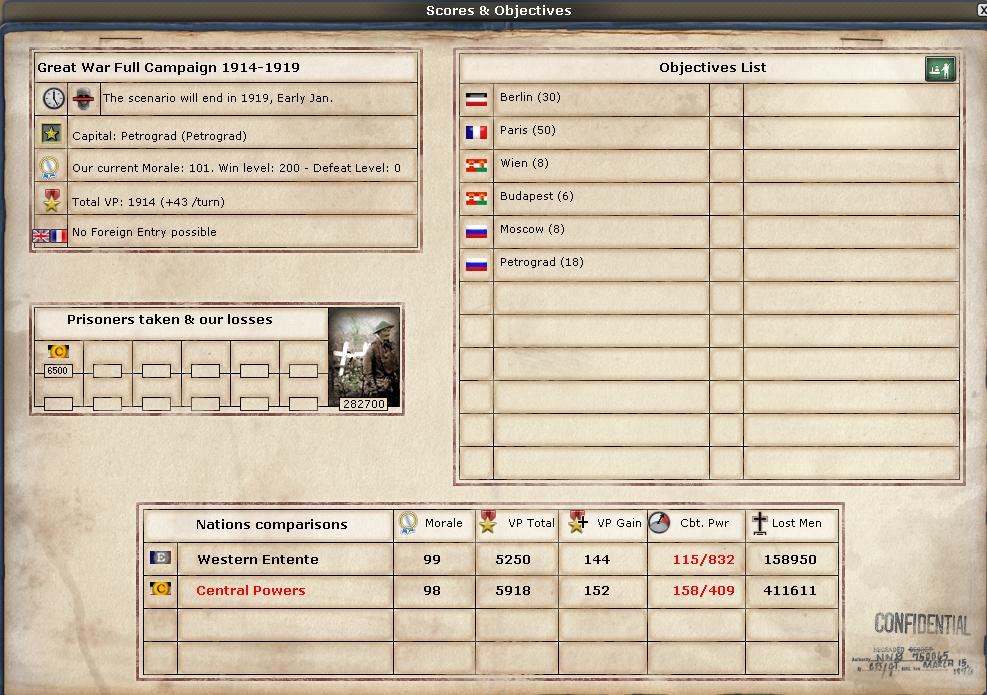The image size is (987, 695).
Task: Click the 6500 prisoners count box
Action: click(58, 371)
